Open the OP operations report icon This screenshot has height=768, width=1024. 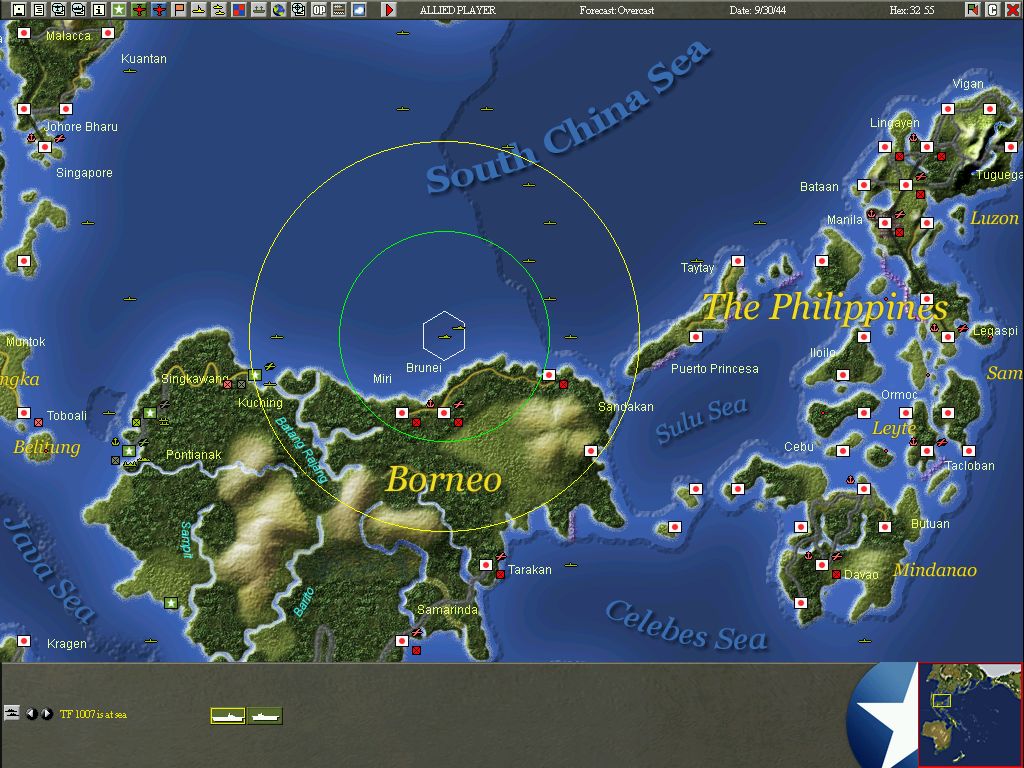[x=319, y=9]
